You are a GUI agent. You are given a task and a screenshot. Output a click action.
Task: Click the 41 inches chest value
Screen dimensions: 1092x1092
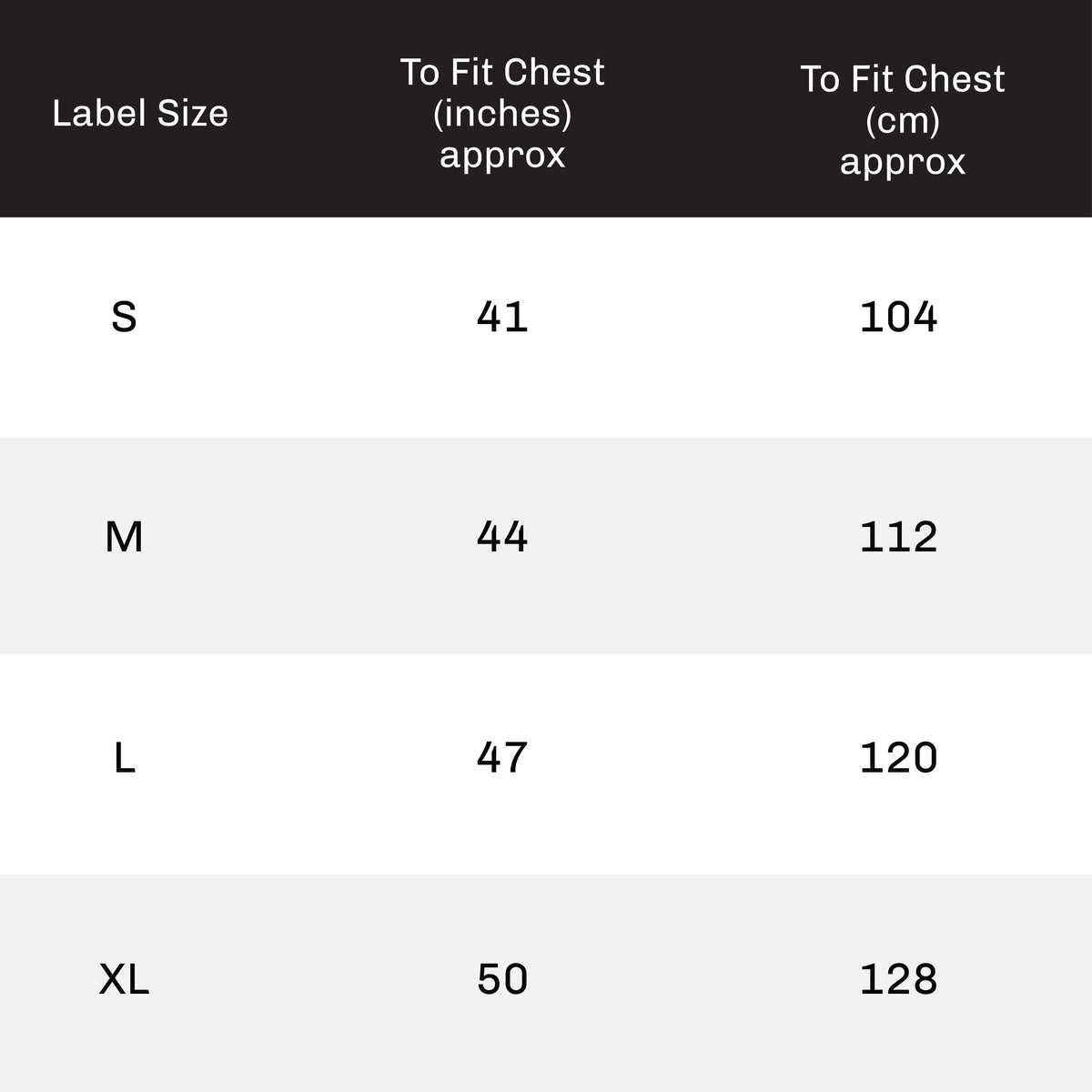coord(502,318)
